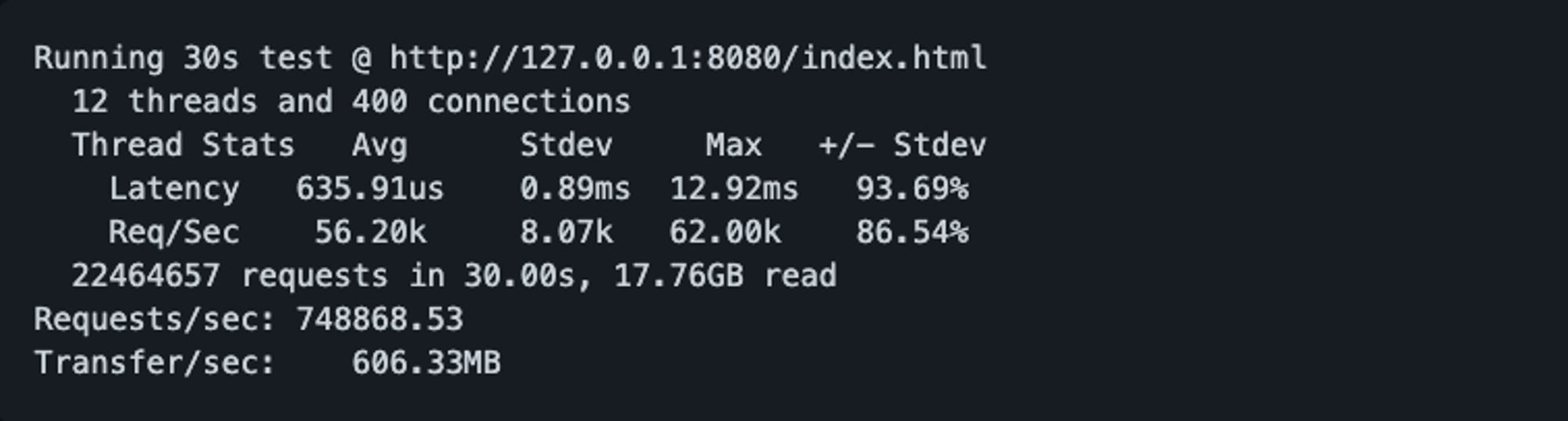Click the 17.76GB read value
The height and width of the screenshot is (421, 1568).
click(x=678, y=276)
